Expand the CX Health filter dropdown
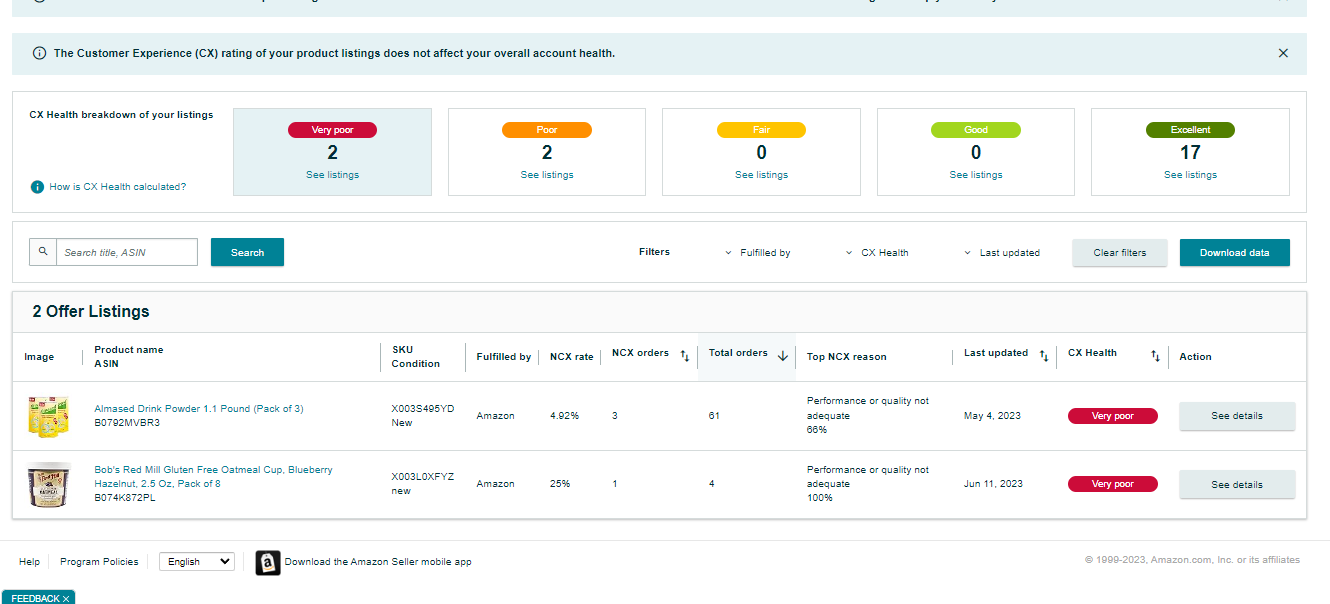 (x=877, y=253)
